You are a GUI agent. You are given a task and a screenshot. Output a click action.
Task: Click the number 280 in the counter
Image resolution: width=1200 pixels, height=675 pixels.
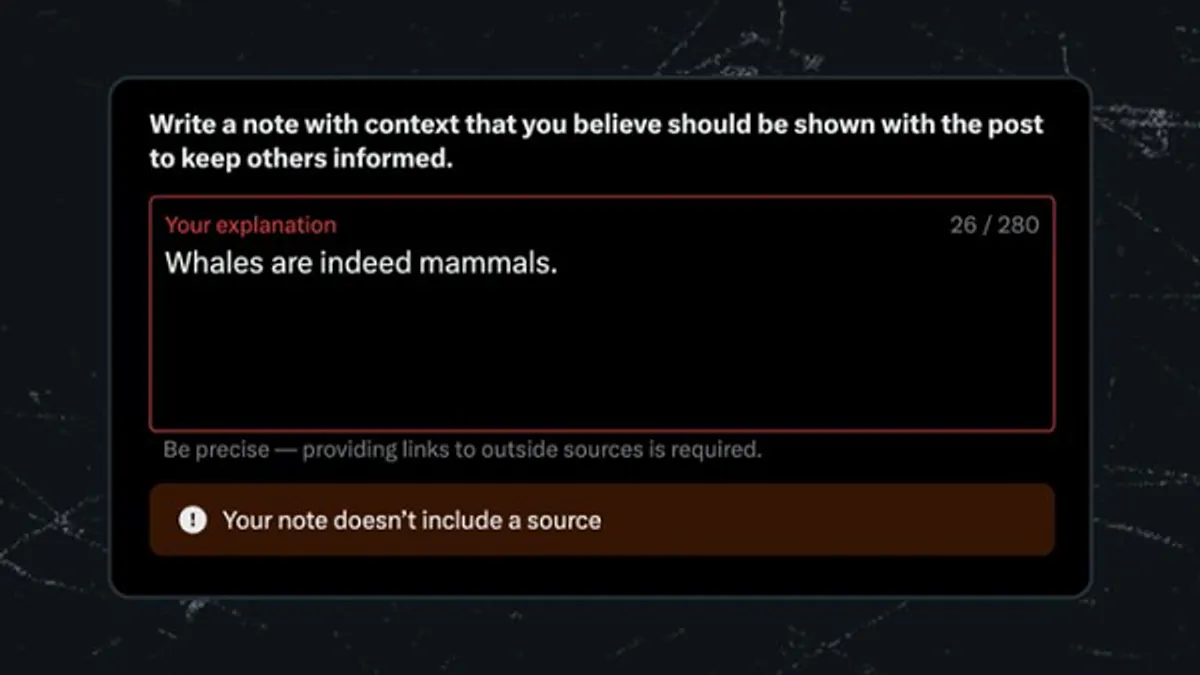(1019, 225)
